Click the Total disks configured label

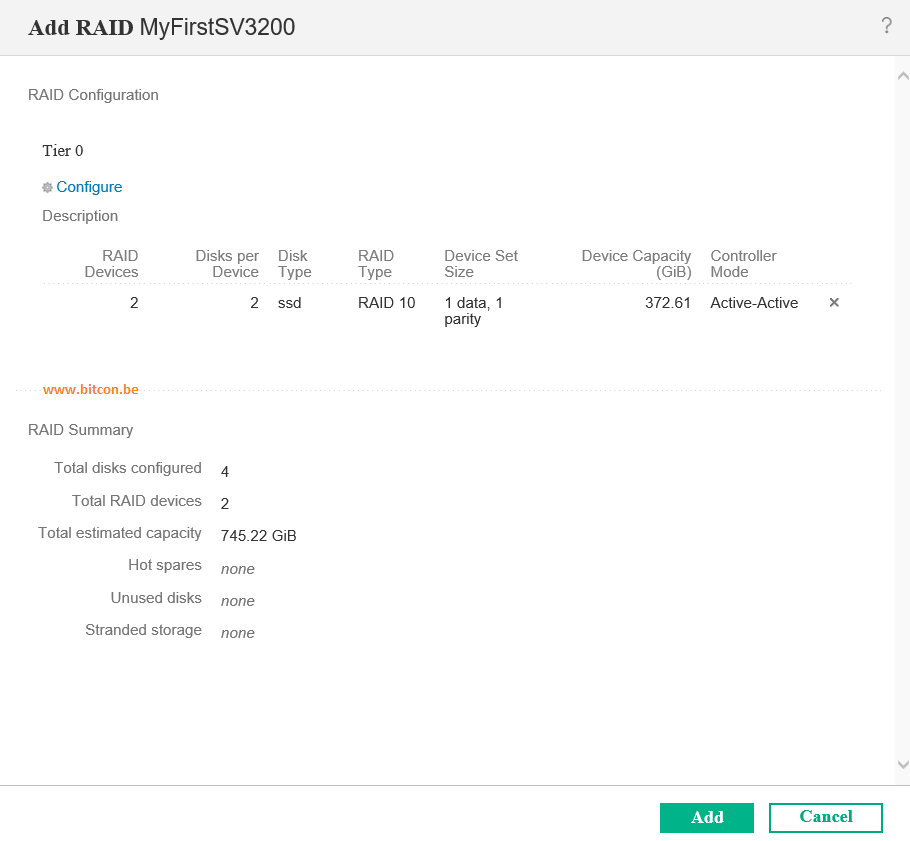pyautogui.click(x=128, y=468)
